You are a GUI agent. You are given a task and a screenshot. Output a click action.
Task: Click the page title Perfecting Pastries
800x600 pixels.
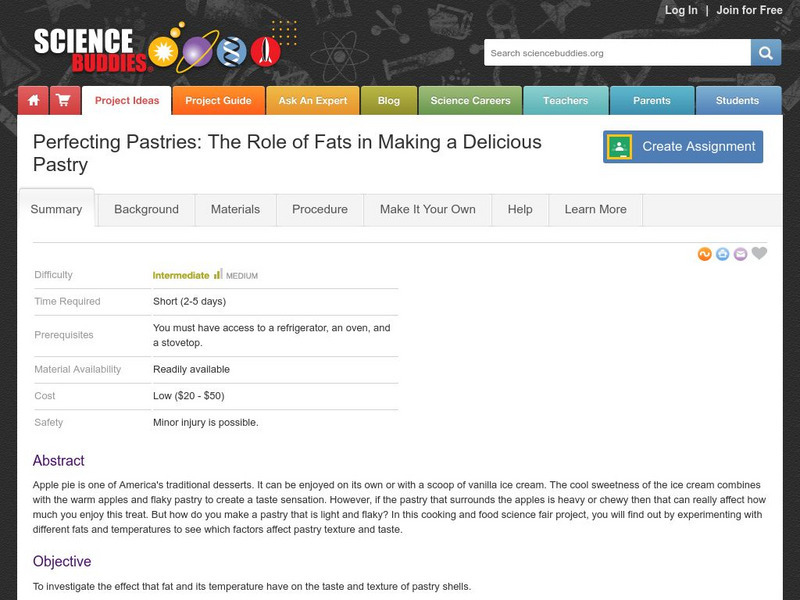click(287, 153)
